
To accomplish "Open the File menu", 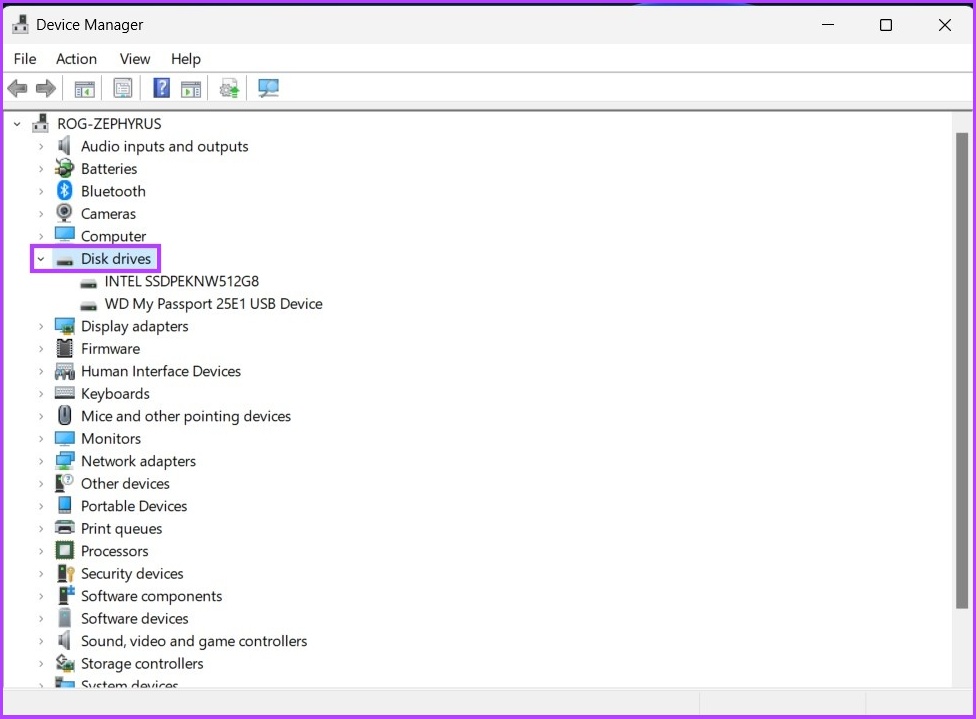I will 24,58.
